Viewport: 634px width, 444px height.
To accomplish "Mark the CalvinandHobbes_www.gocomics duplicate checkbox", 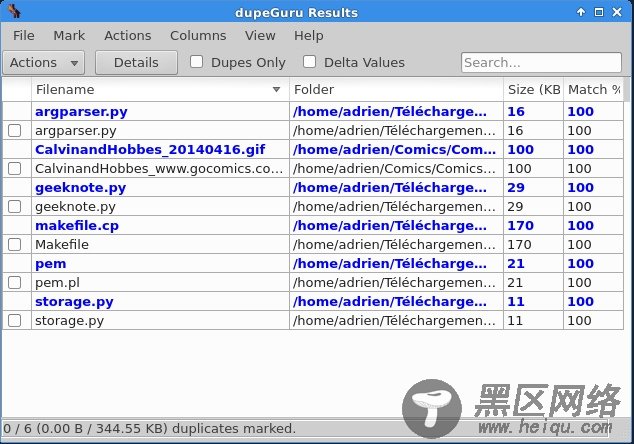I will coord(15,169).
